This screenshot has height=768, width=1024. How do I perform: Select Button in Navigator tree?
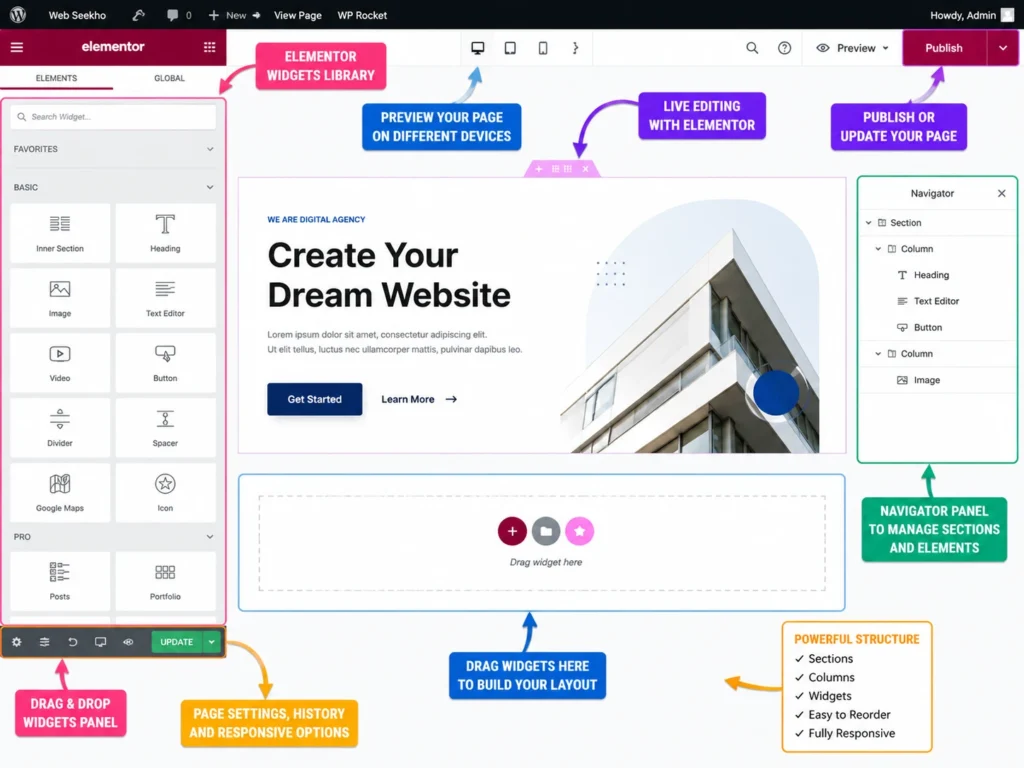(x=928, y=327)
